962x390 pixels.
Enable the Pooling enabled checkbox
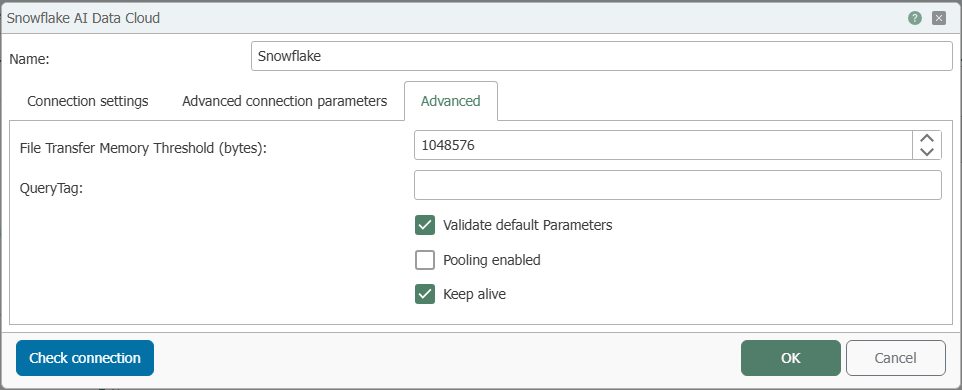[x=425, y=260]
